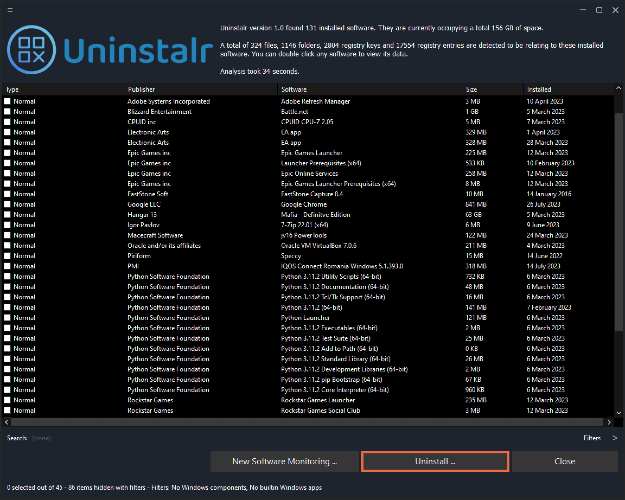Click publisher Blizzard Entertainment
625x500 pixels.
pyautogui.click(x=159, y=112)
